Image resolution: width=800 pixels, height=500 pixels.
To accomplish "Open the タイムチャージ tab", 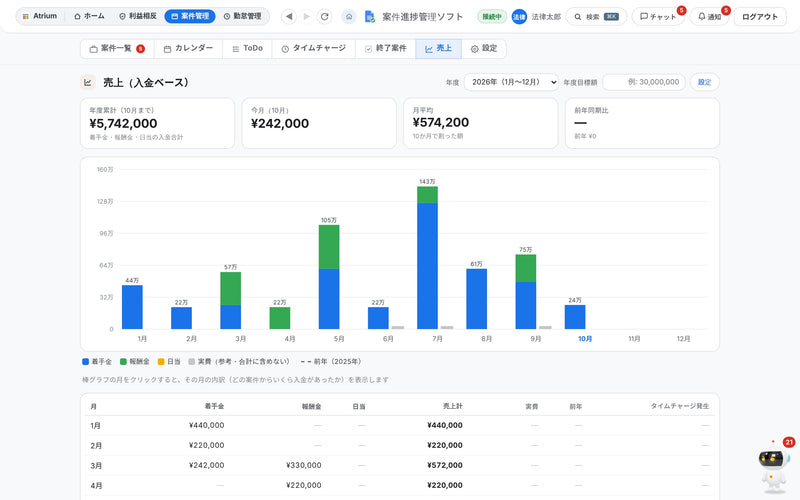I will (314, 48).
